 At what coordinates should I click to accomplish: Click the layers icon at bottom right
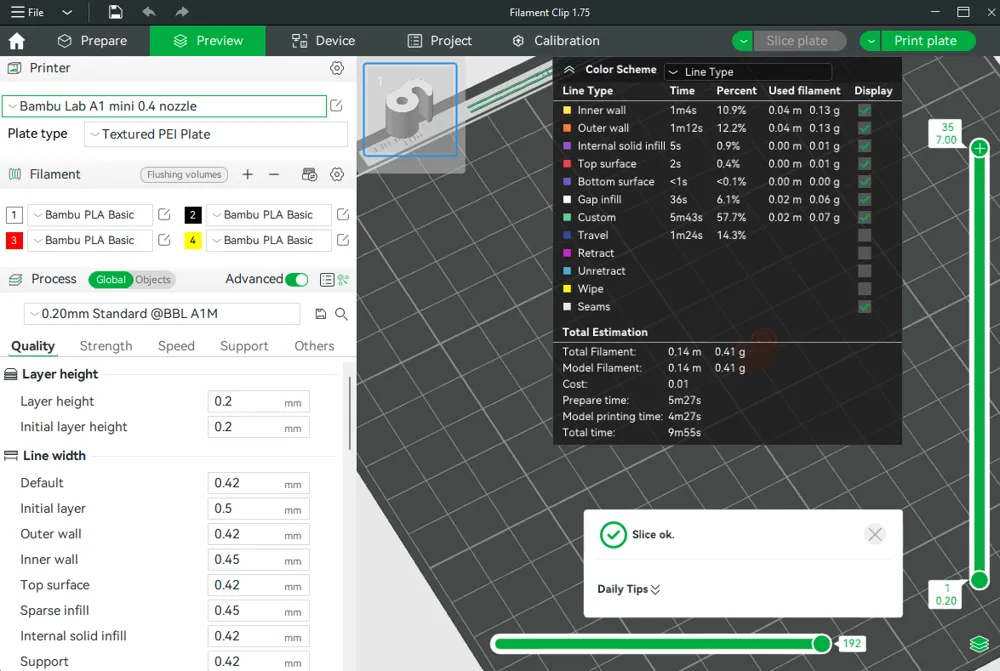[x=979, y=644]
